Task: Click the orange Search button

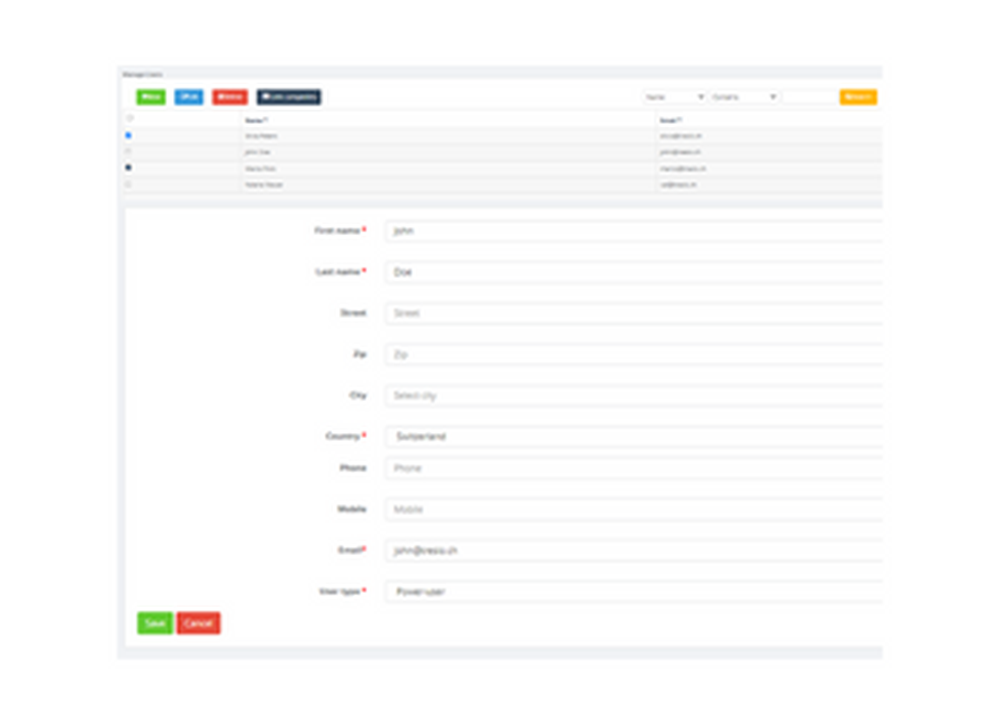Action: tap(858, 97)
